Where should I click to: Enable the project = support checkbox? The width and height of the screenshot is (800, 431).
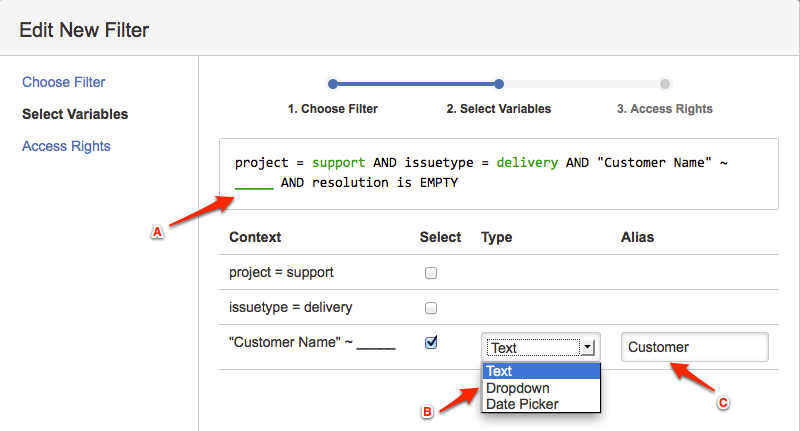pyautogui.click(x=431, y=273)
